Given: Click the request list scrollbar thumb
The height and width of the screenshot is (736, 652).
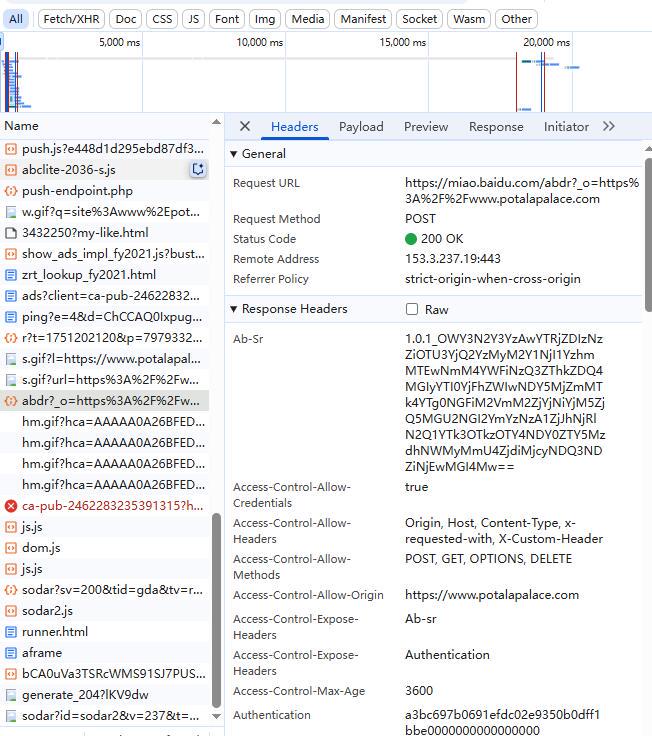Looking at the screenshot, I should (216, 610).
